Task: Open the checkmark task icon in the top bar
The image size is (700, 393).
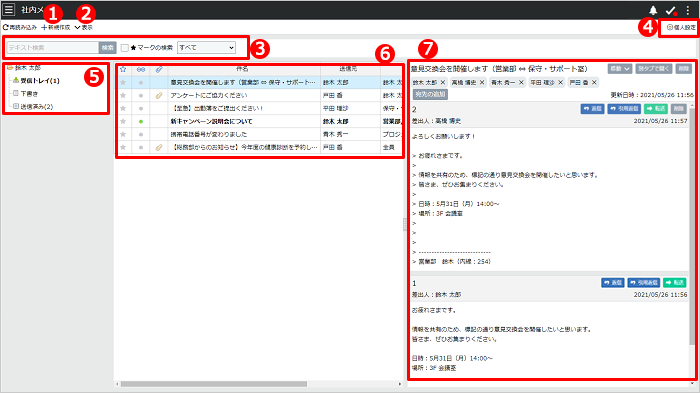Action: 671,10
